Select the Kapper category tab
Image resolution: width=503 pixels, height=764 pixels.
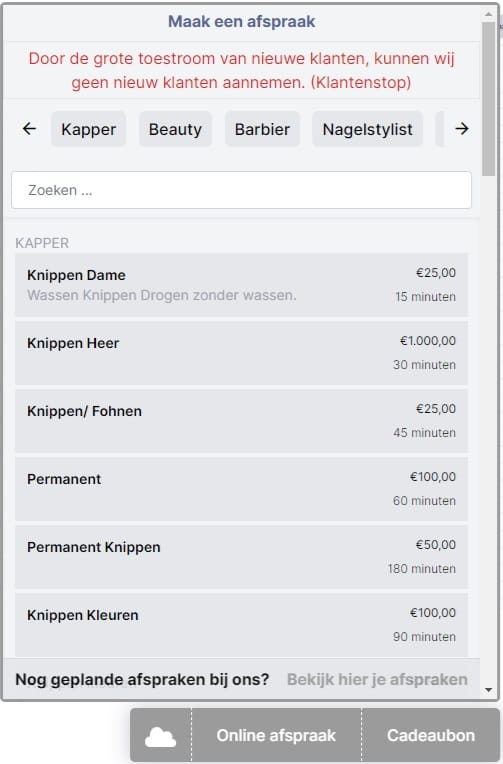click(88, 129)
